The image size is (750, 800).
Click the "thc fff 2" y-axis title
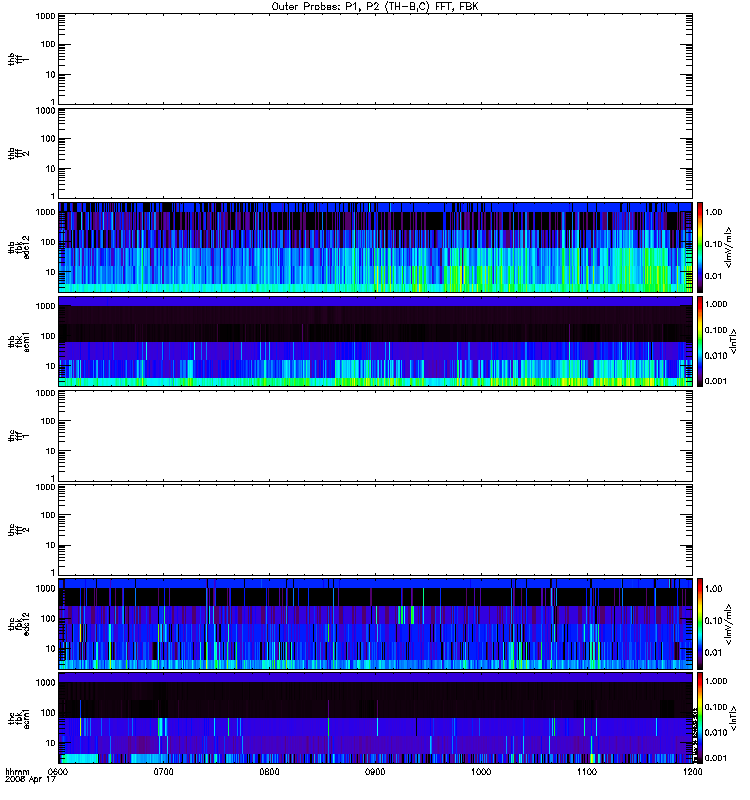click(x=19, y=530)
